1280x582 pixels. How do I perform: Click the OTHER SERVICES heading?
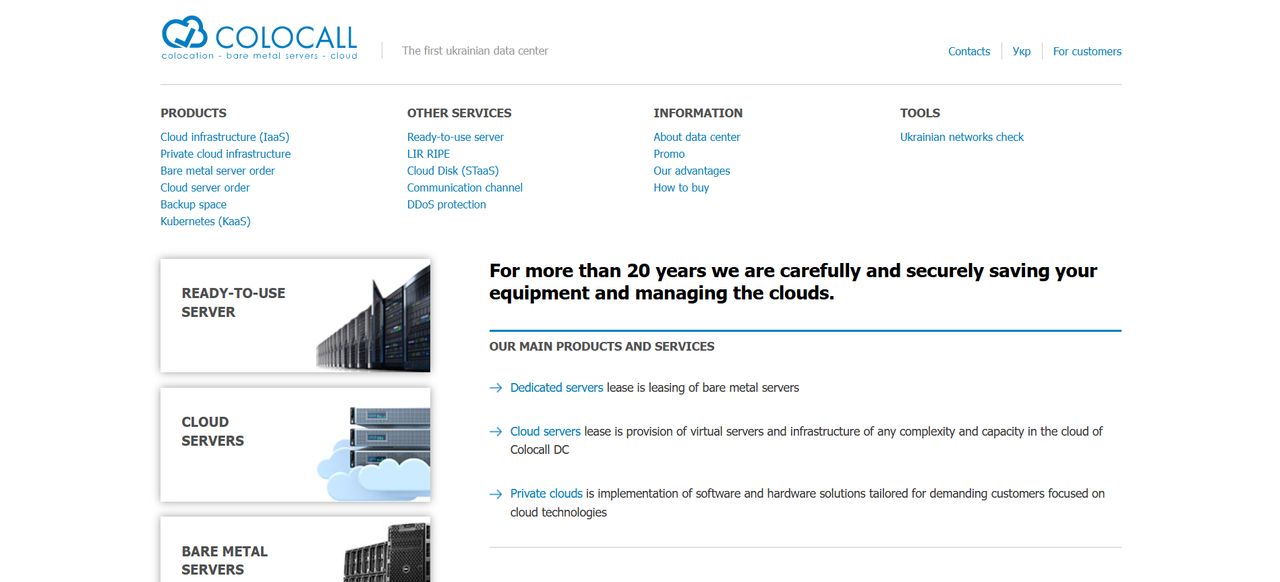tap(459, 113)
